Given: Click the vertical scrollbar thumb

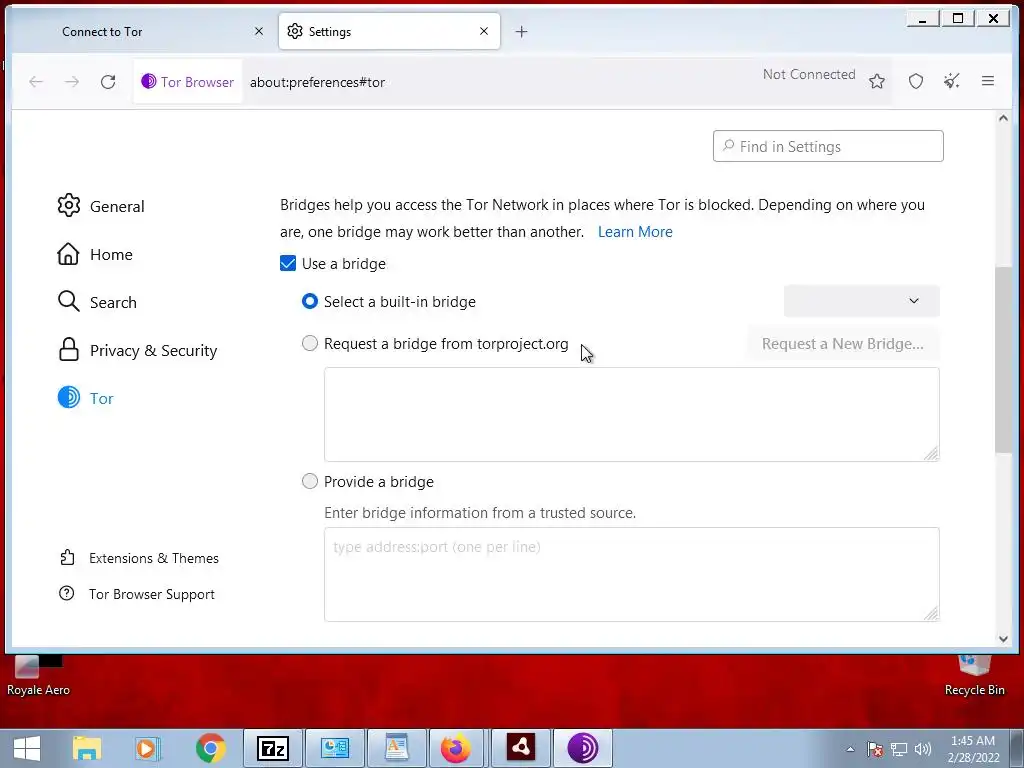Looking at the screenshot, I should pyautogui.click(x=1003, y=359).
